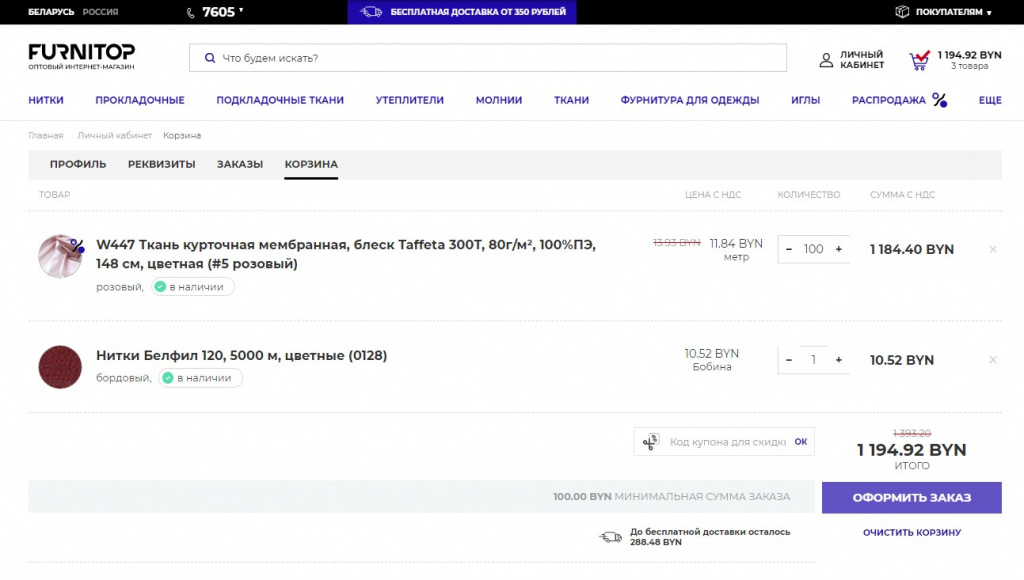Expand the 7605 phone number dropdown
The height and width of the screenshot is (580, 1024).
pos(241,11)
